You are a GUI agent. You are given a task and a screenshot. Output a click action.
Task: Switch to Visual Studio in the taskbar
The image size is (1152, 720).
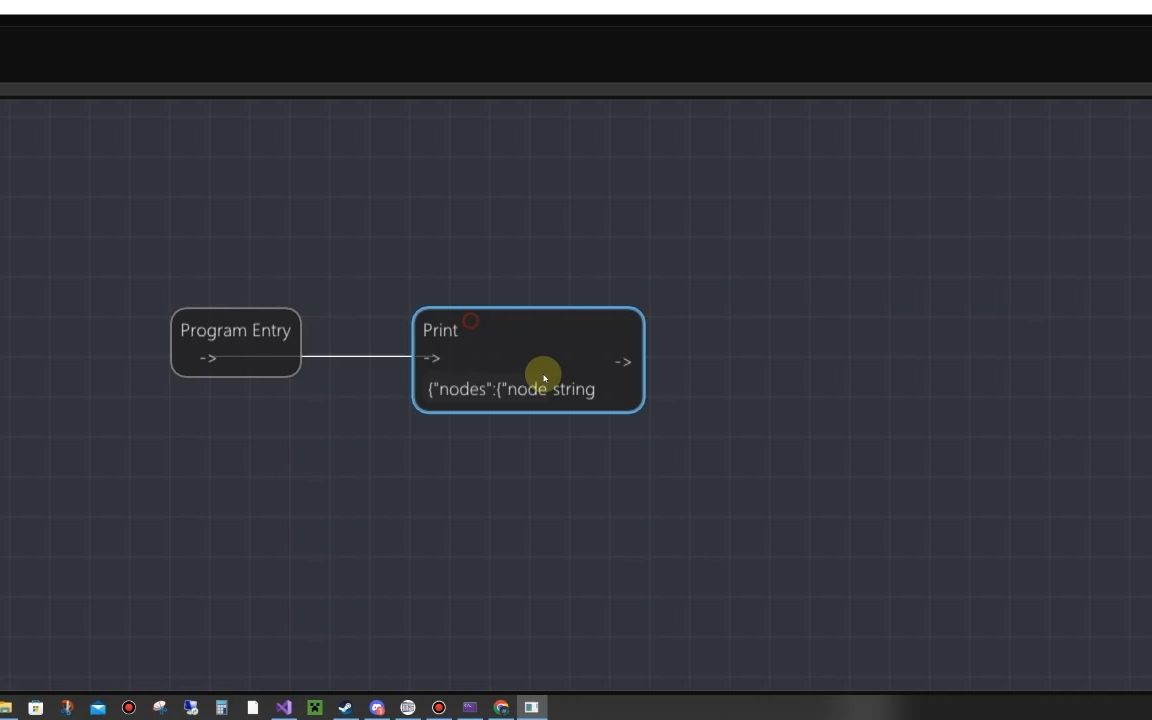pyautogui.click(x=284, y=708)
